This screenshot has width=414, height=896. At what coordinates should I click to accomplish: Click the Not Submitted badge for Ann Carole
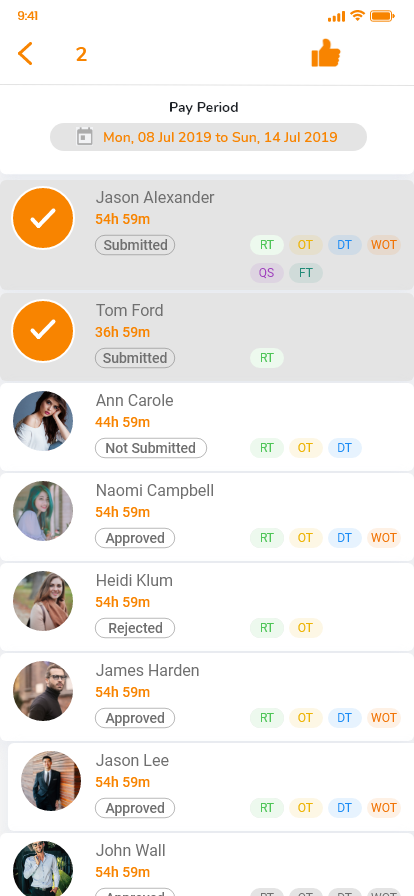pyautogui.click(x=151, y=448)
